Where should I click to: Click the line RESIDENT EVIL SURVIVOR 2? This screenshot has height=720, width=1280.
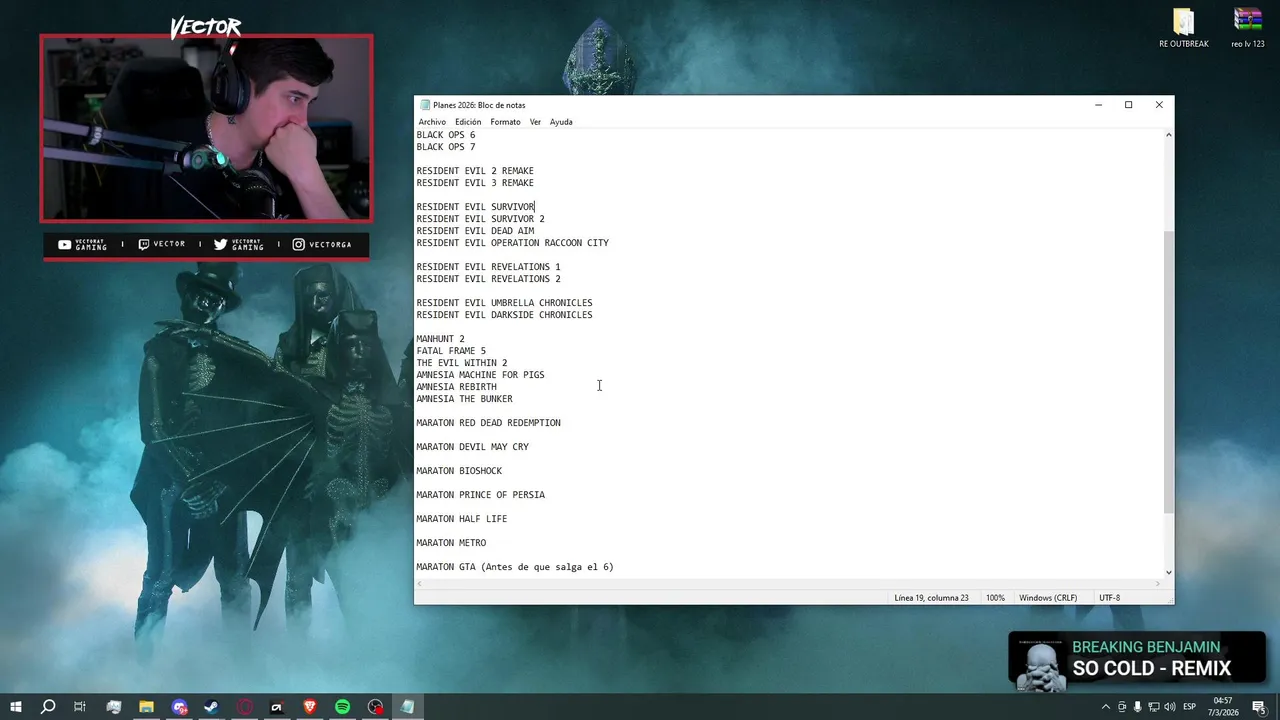coord(481,219)
